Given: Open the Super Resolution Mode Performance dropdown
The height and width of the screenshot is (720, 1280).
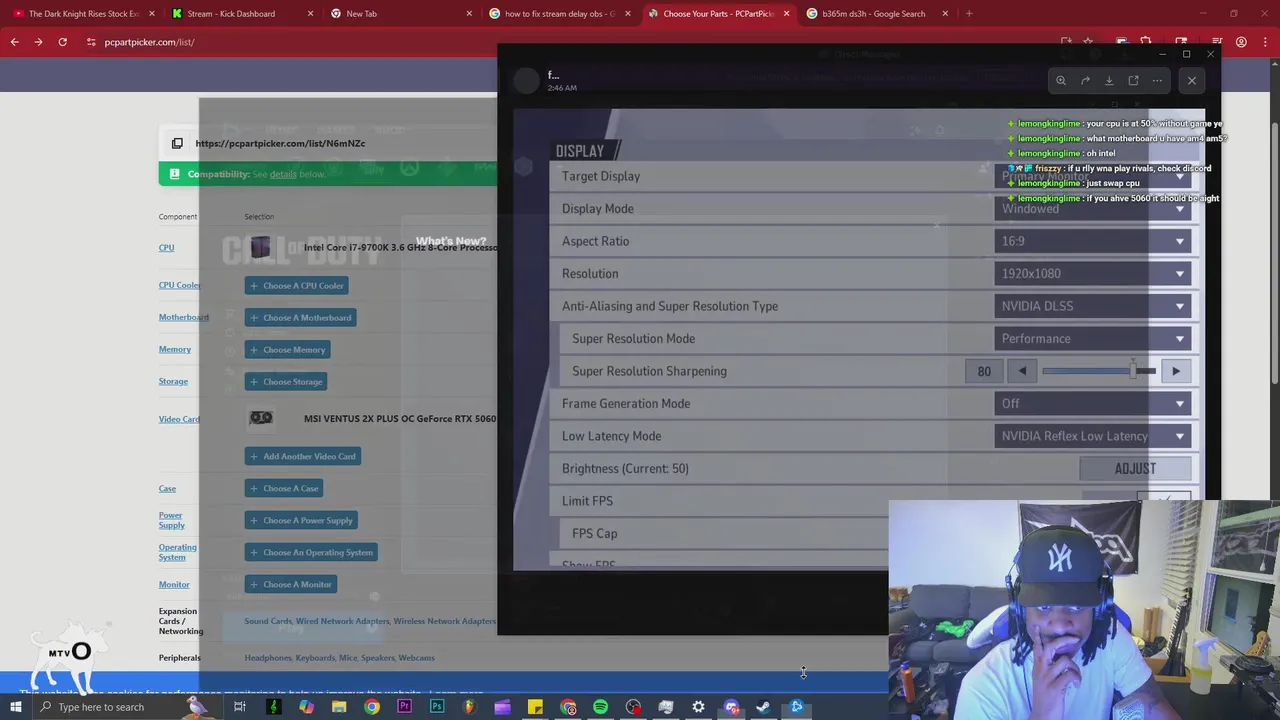Looking at the screenshot, I should [1093, 339].
